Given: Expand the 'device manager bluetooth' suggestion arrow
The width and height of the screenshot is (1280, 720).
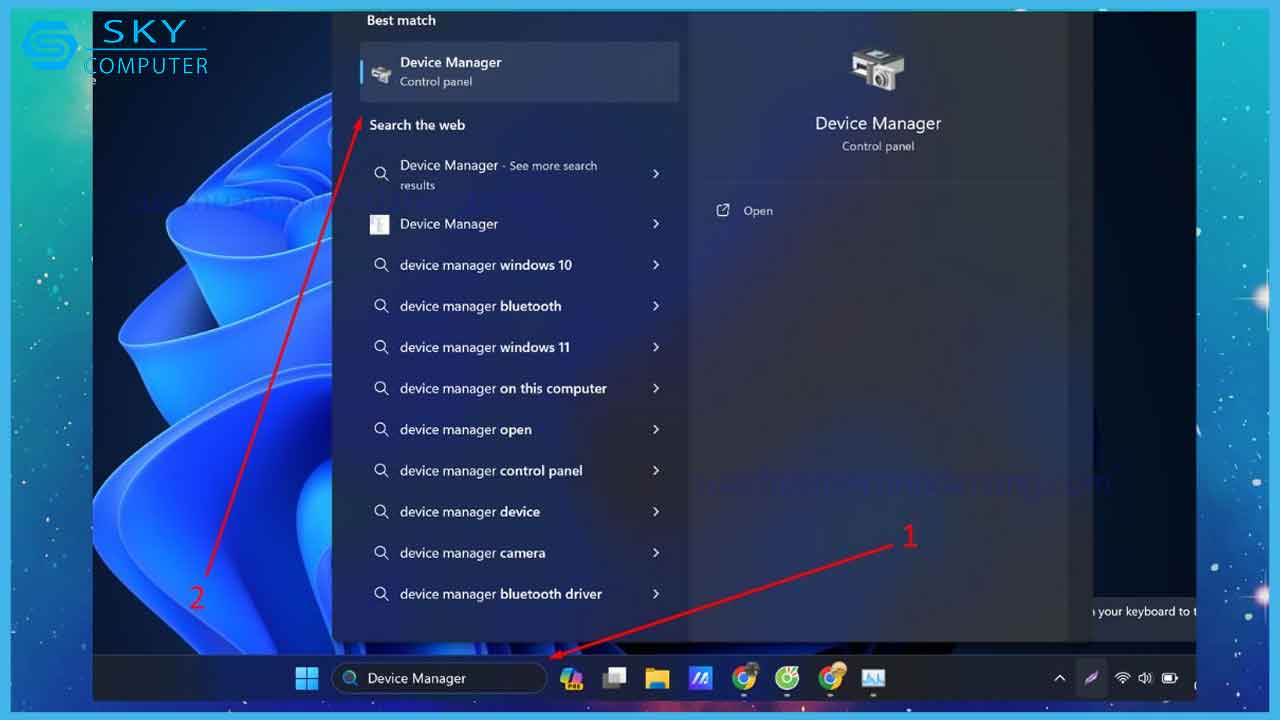Looking at the screenshot, I should click(656, 306).
